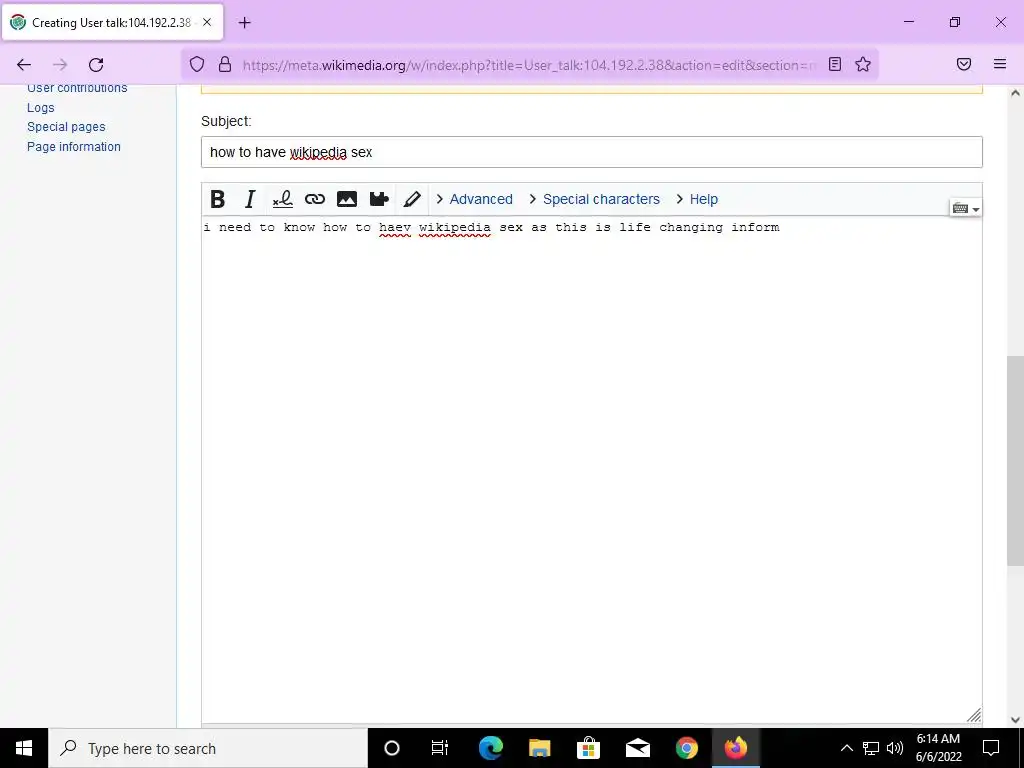Open the notification center

click(x=991, y=748)
